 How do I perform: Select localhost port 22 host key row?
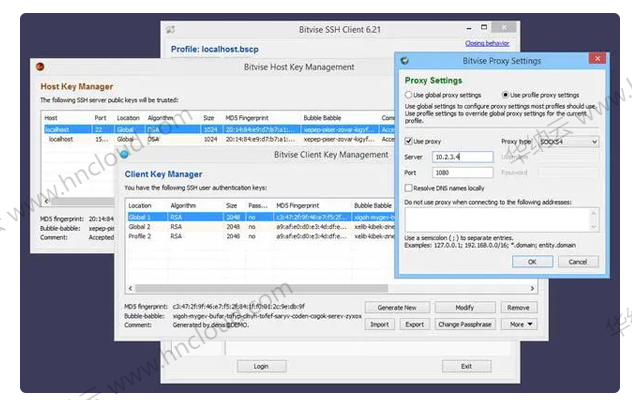(x=219, y=129)
